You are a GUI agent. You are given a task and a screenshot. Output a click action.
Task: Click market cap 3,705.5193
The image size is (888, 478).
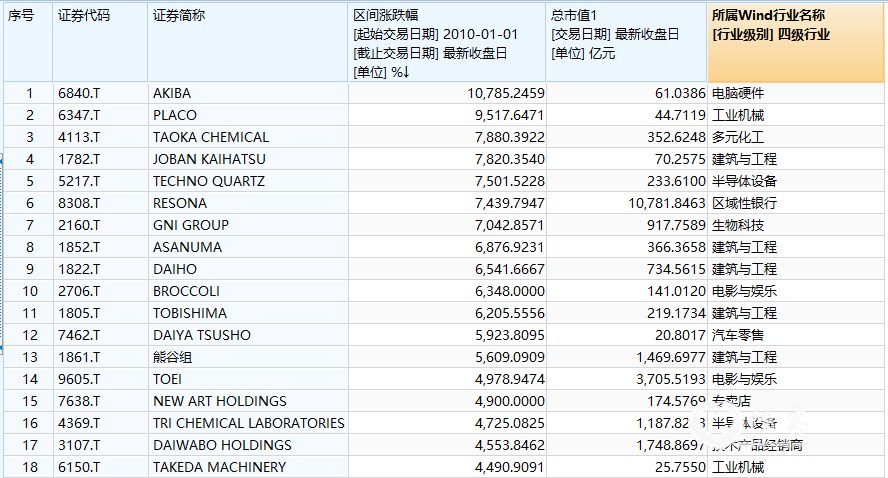pos(671,379)
